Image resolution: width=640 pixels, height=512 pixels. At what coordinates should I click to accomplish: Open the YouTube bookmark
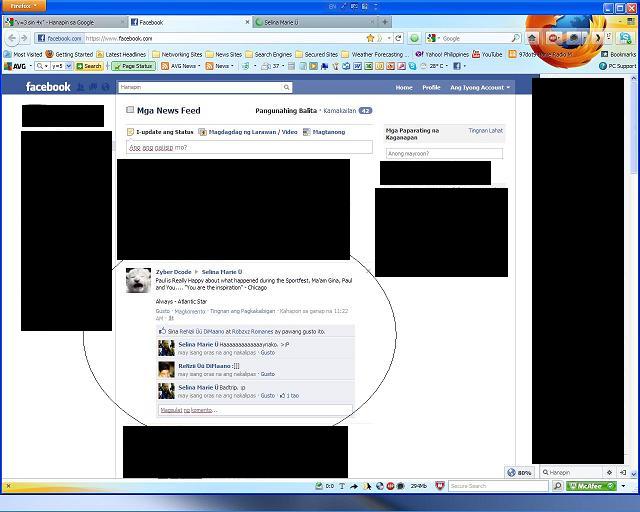(x=487, y=54)
